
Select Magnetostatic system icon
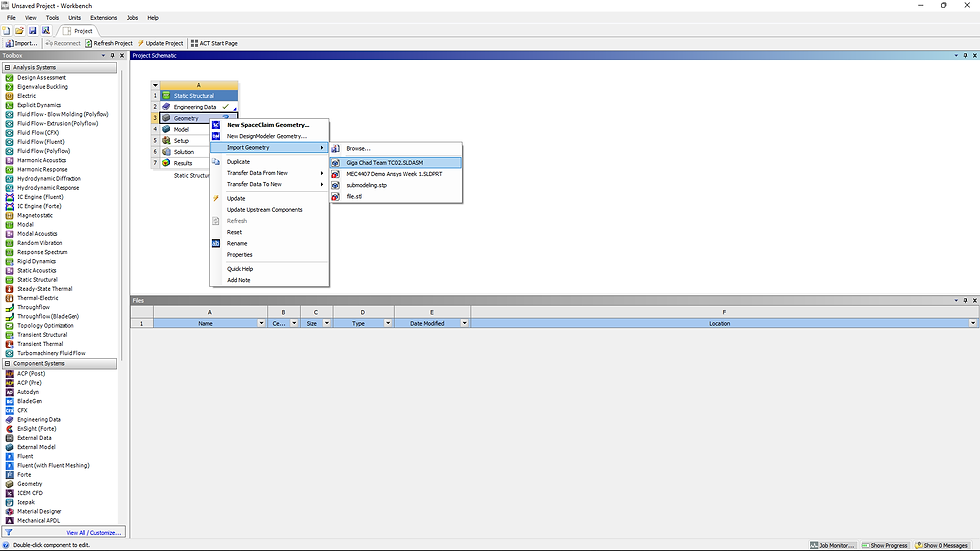tap(9, 216)
